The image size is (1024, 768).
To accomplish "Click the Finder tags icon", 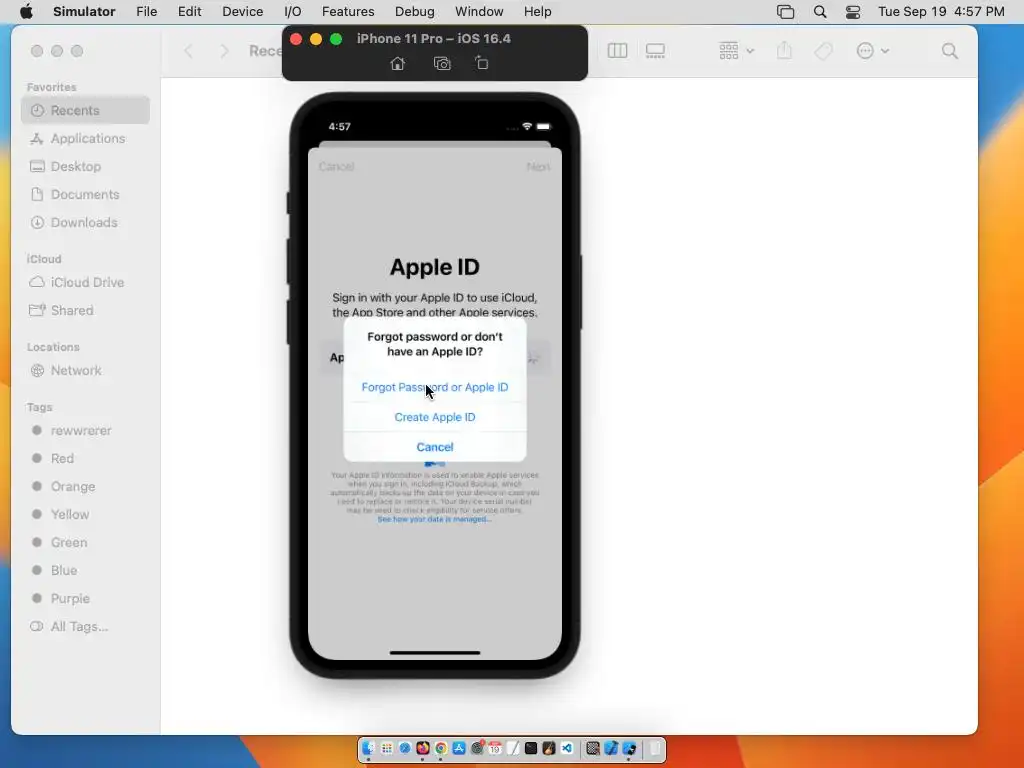I will tap(824, 51).
